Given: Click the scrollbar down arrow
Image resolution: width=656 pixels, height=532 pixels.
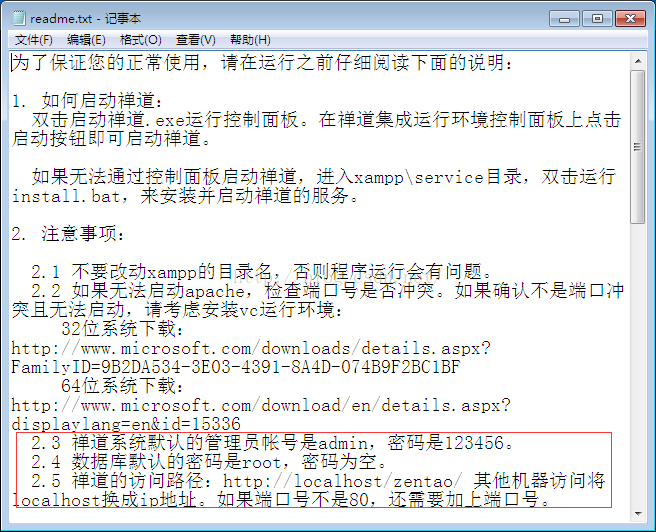Looking at the screenshot, I should 638,514.
